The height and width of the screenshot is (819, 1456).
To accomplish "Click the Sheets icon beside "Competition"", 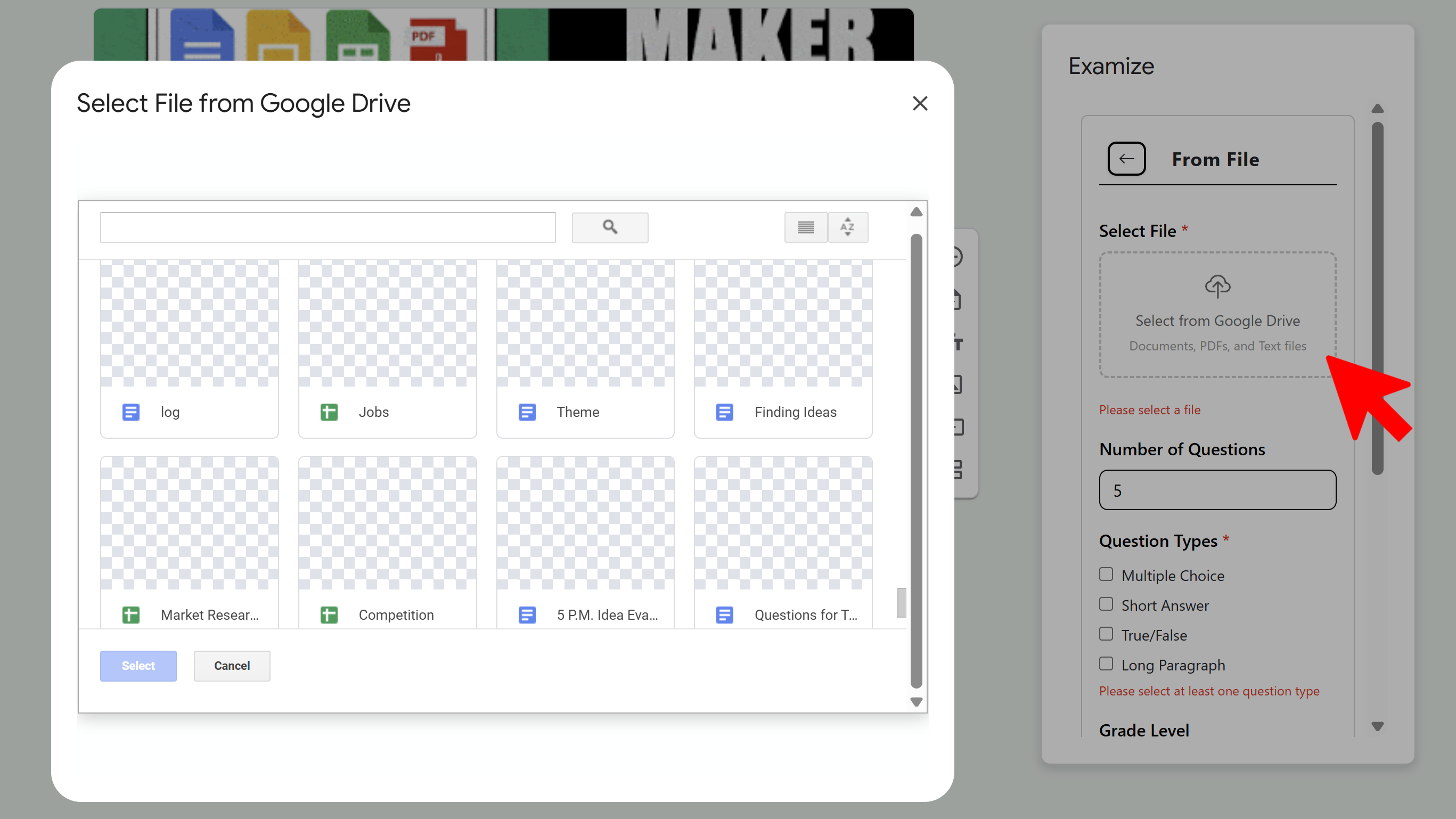I will click(x=329, y=615).
